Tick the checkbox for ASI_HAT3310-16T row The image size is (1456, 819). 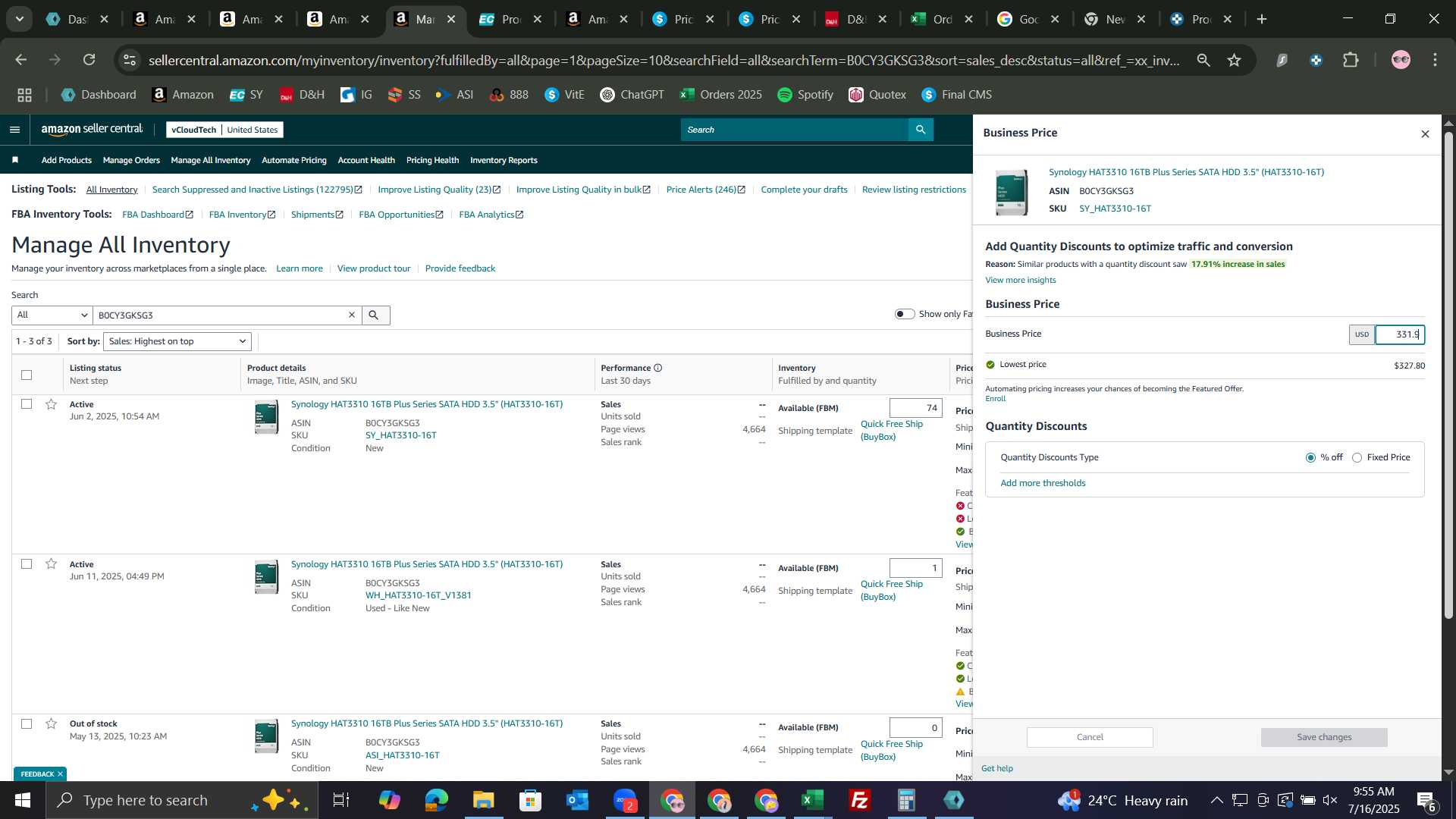[x=27, y=724]
